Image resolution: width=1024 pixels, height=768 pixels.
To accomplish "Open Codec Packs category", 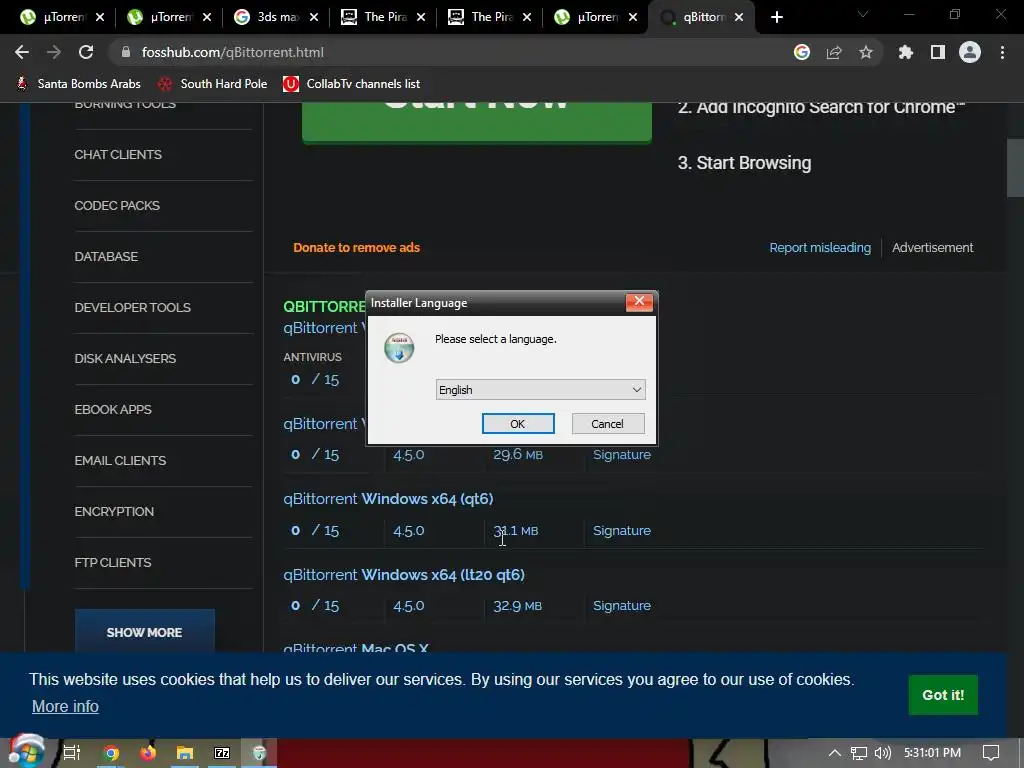I will 117,206.
